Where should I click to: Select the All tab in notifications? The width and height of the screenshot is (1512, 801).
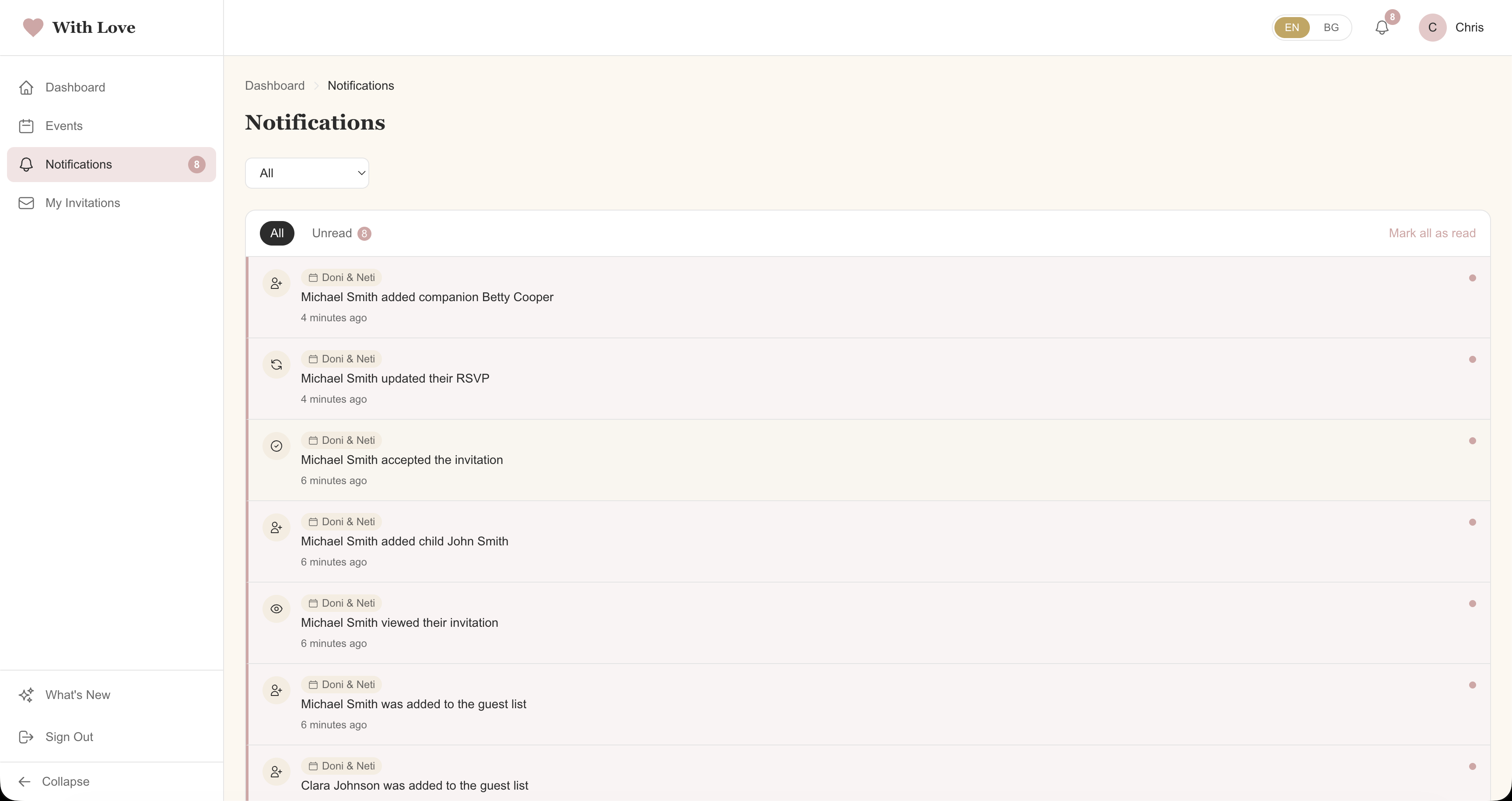(276, 233)
